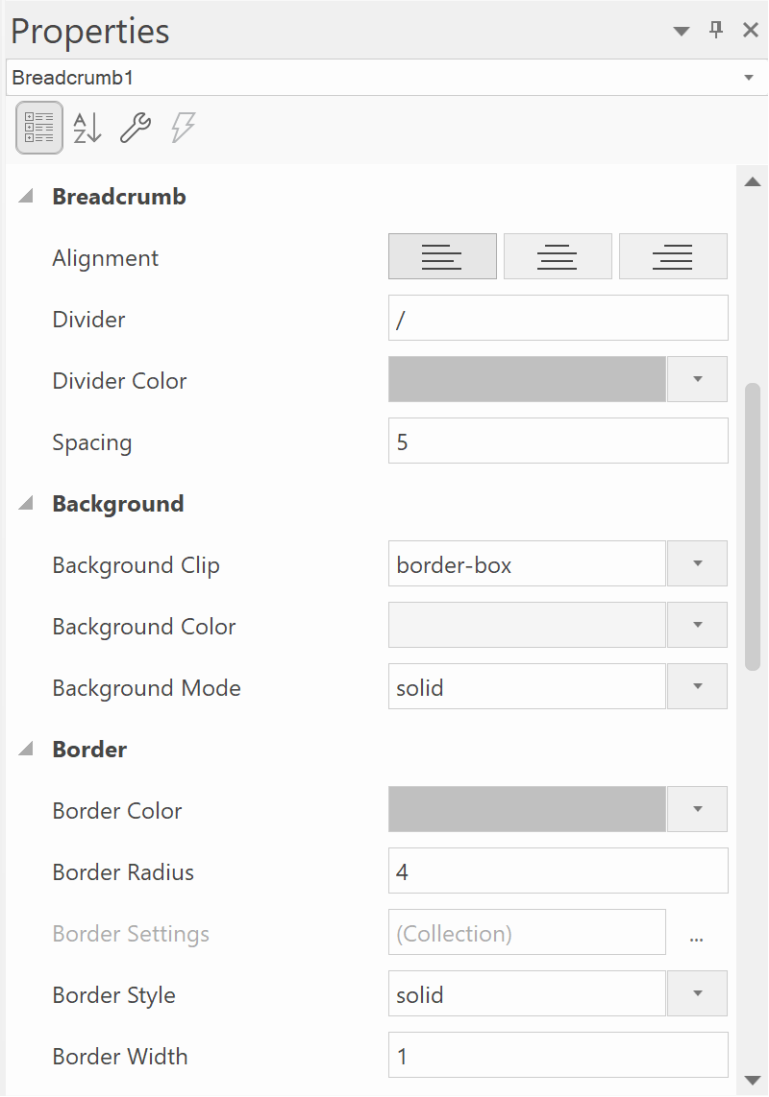Click the scroll down arrow of the property list
Image resolution: width=769 pixels, height=1097 pixels.
(x=753, y=1080)
